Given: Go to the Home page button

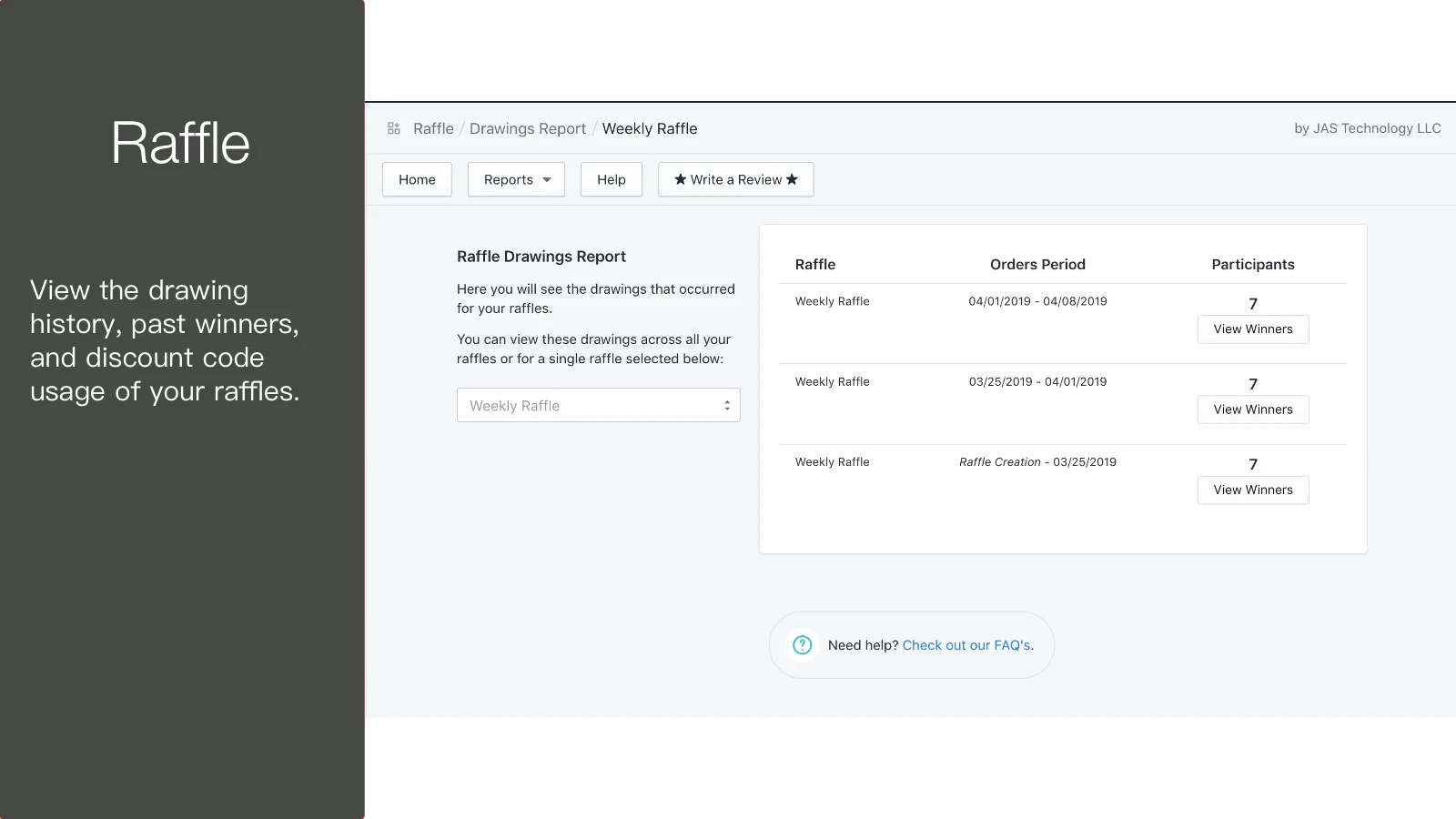Looking at the screenshot, I should pos(417,179).
